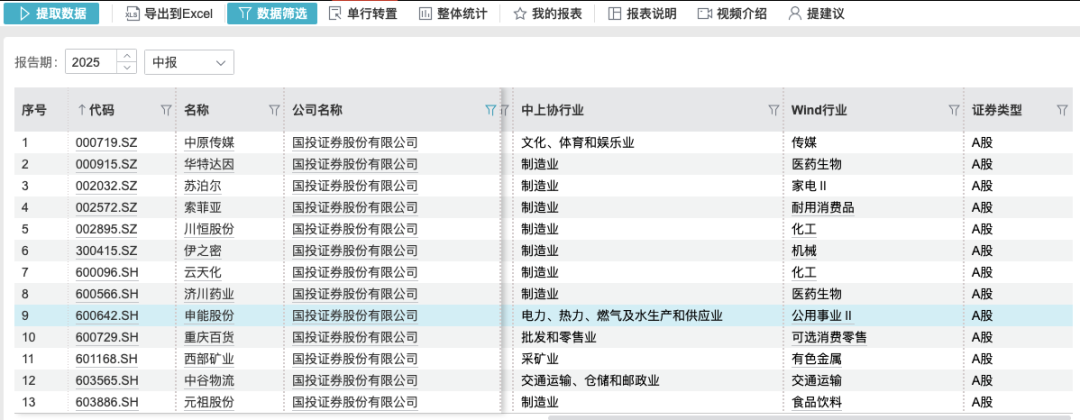Click the 单行转置 toolbar icon
The width and height of the screenshot is (1080, 420).
(337, 14)
